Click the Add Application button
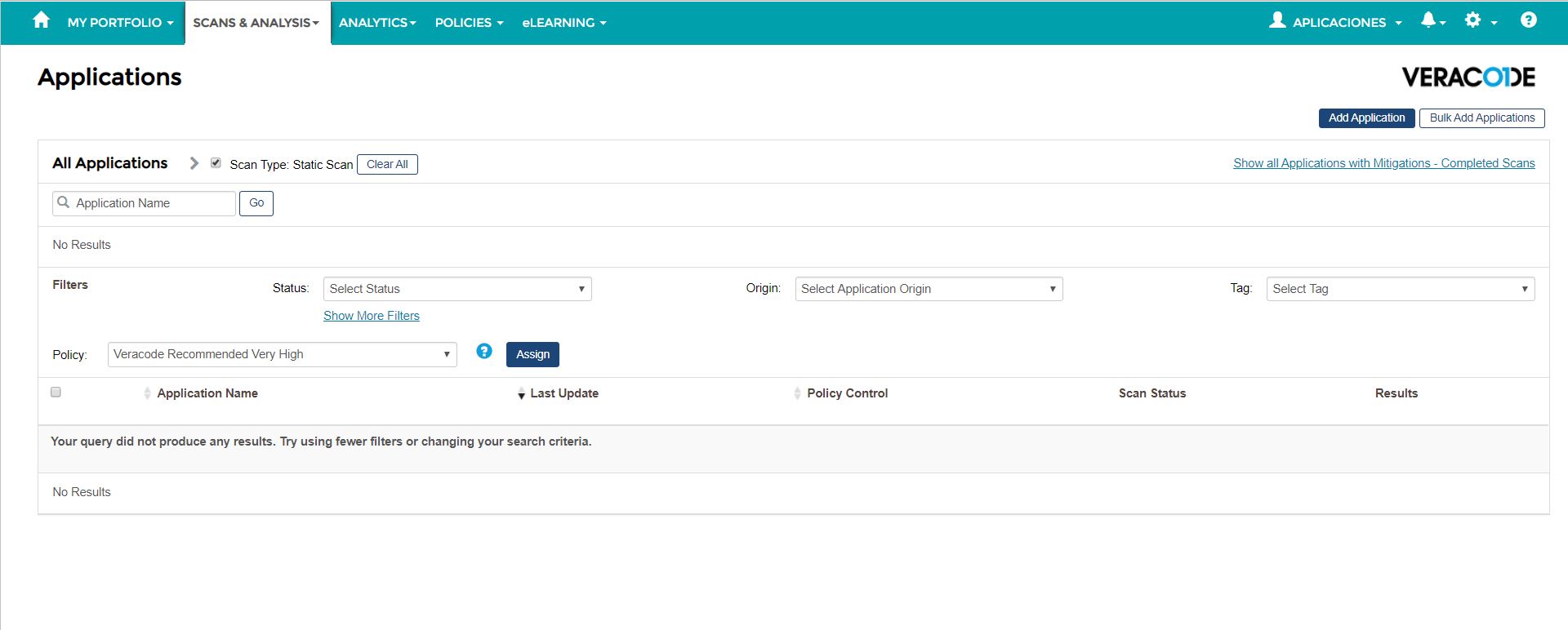The width and height of the screenshot is (1568, 630). [x=1366, y=118]
